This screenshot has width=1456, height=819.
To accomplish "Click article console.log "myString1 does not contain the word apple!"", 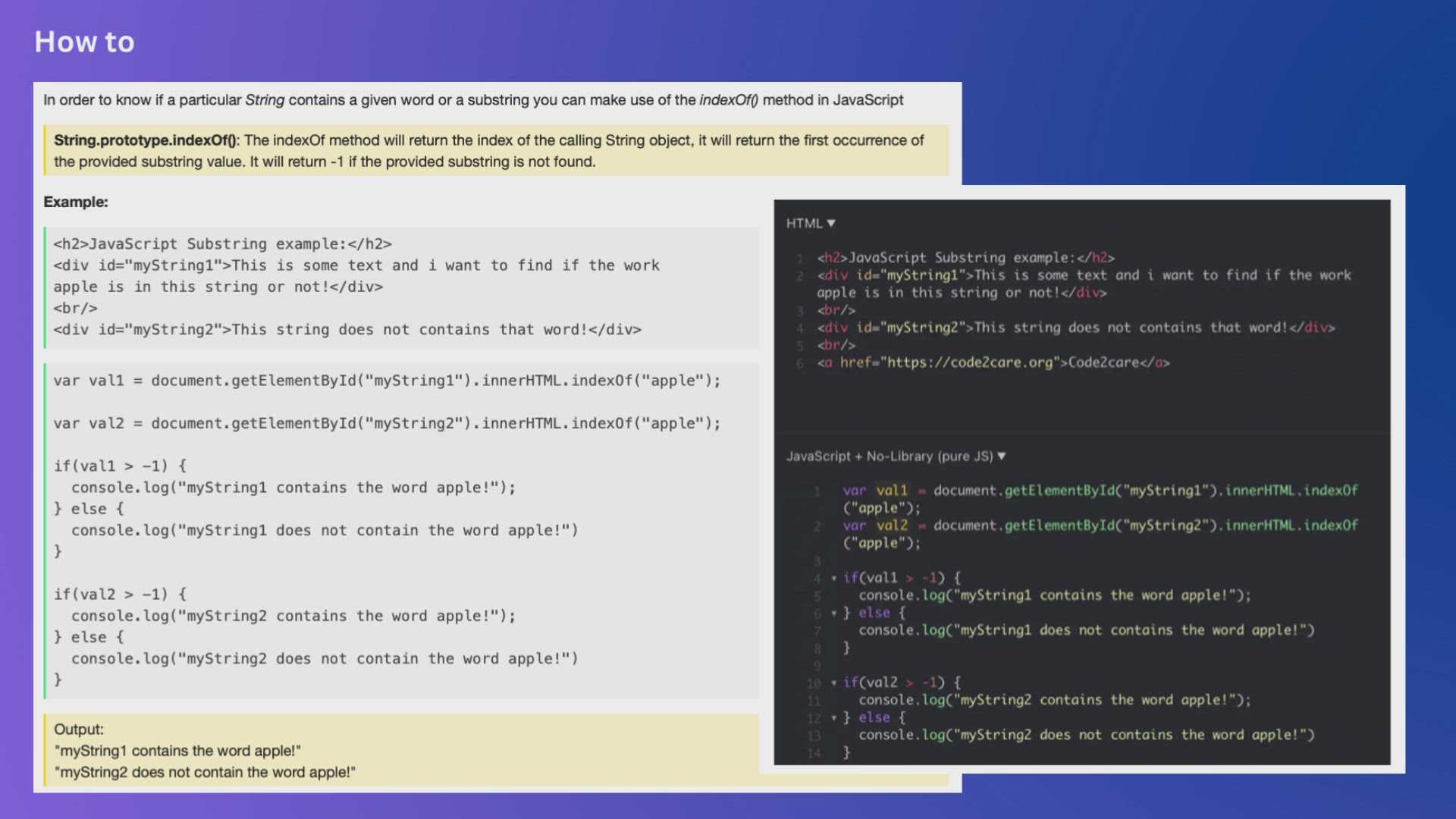I will pyautogui.click(x=325, y=530).
